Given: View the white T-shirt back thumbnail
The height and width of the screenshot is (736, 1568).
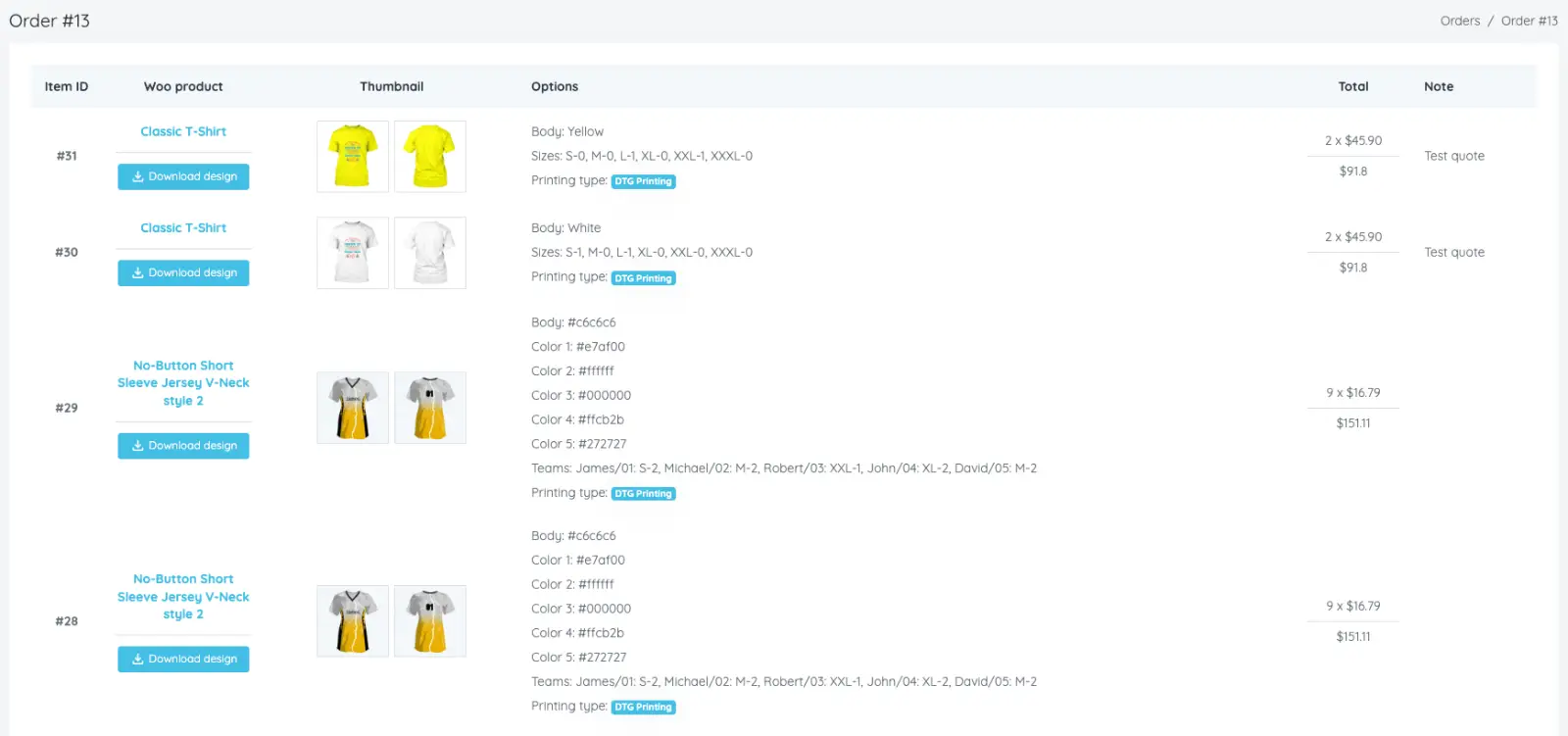Looking at the screenshot, I should point(430,253).
